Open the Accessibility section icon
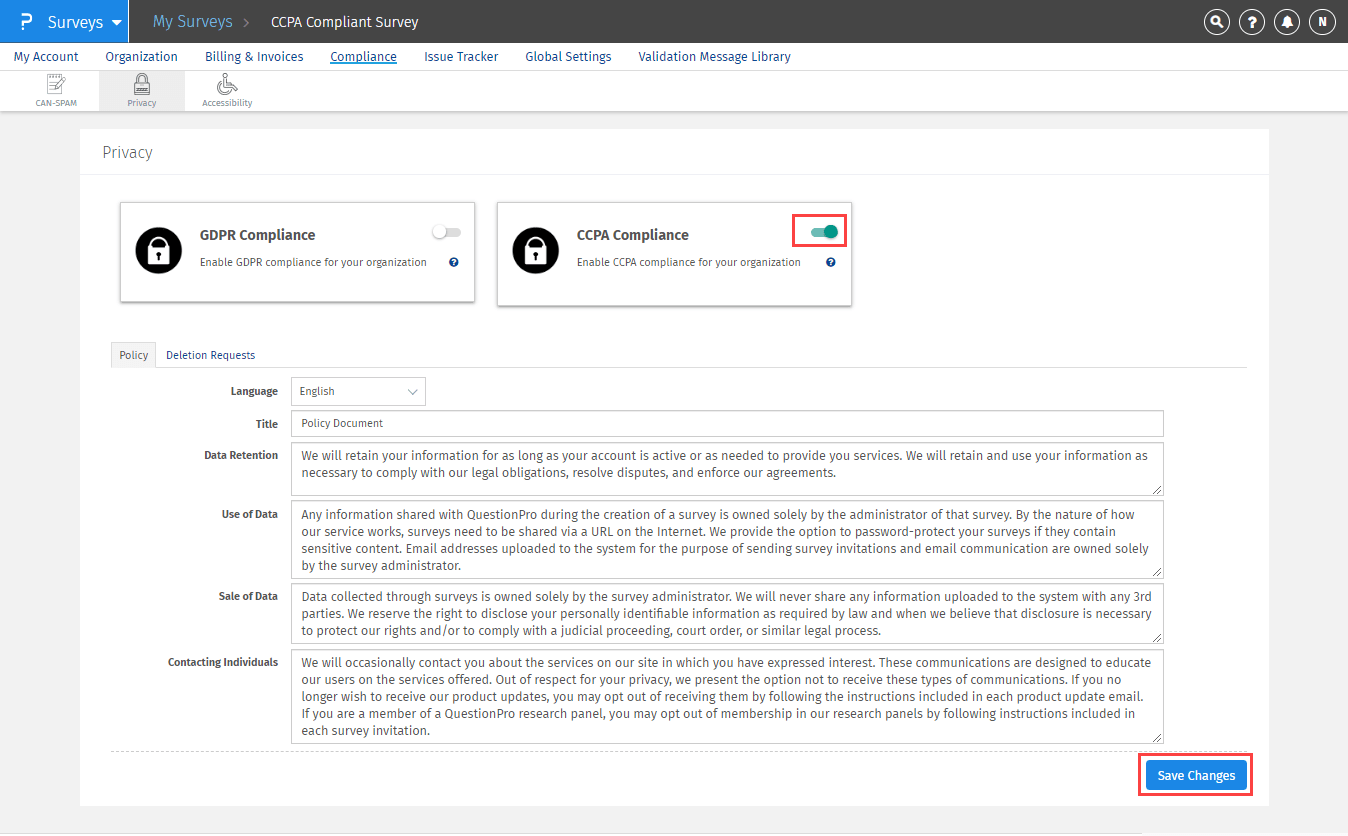Screen dimensions: 1348x836 (227, 90)
